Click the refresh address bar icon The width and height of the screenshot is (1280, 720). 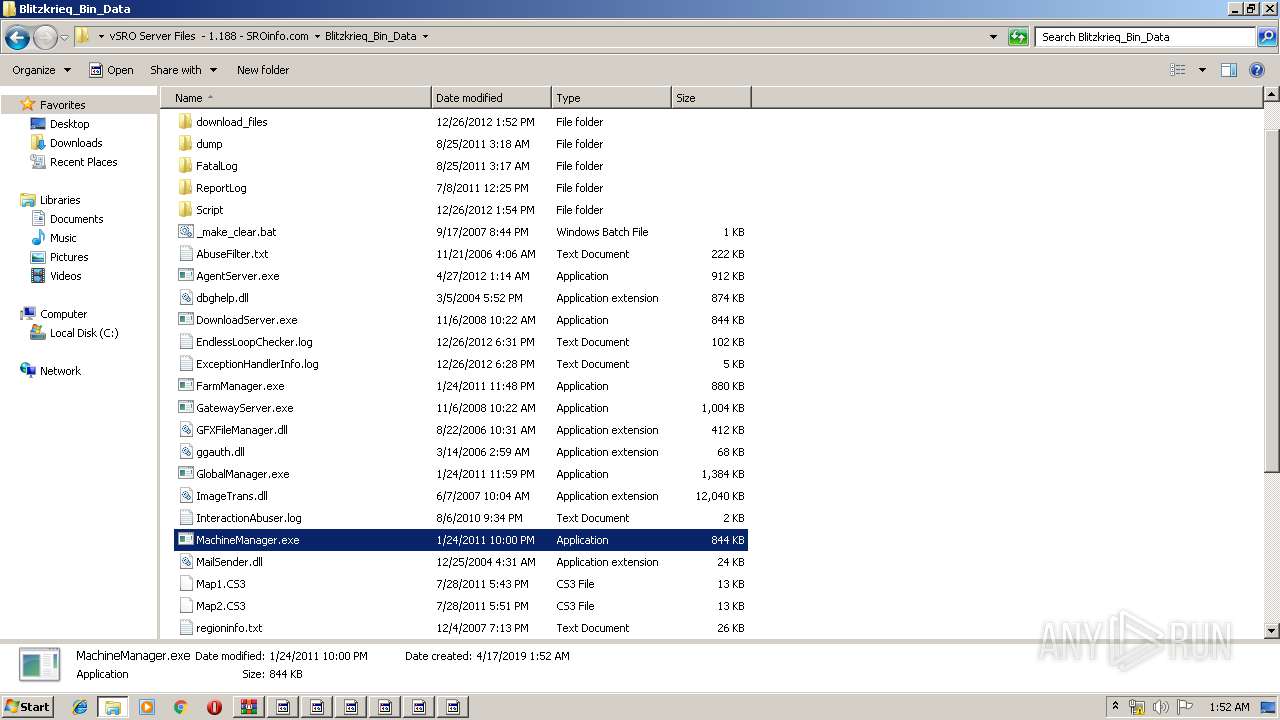pos(1018,37)
